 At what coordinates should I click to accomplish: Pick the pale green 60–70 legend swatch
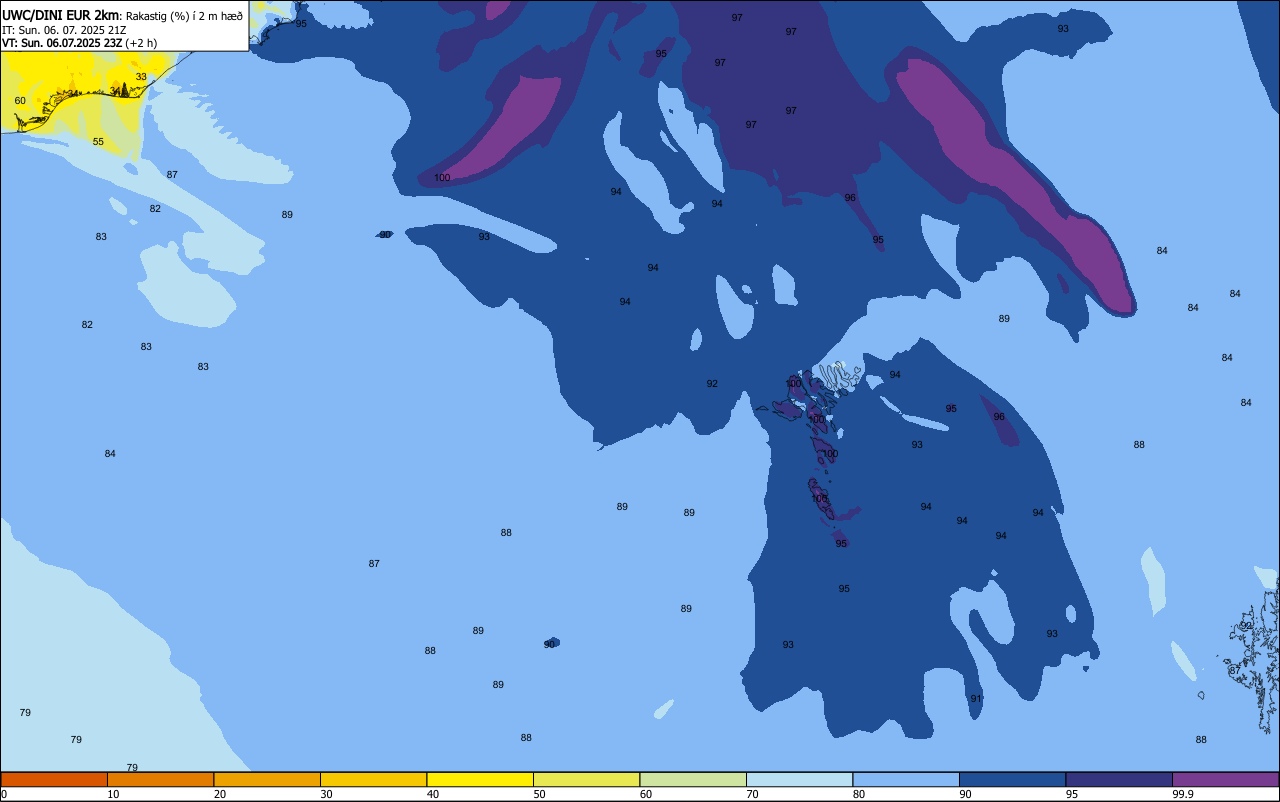(x=693, y=779)
